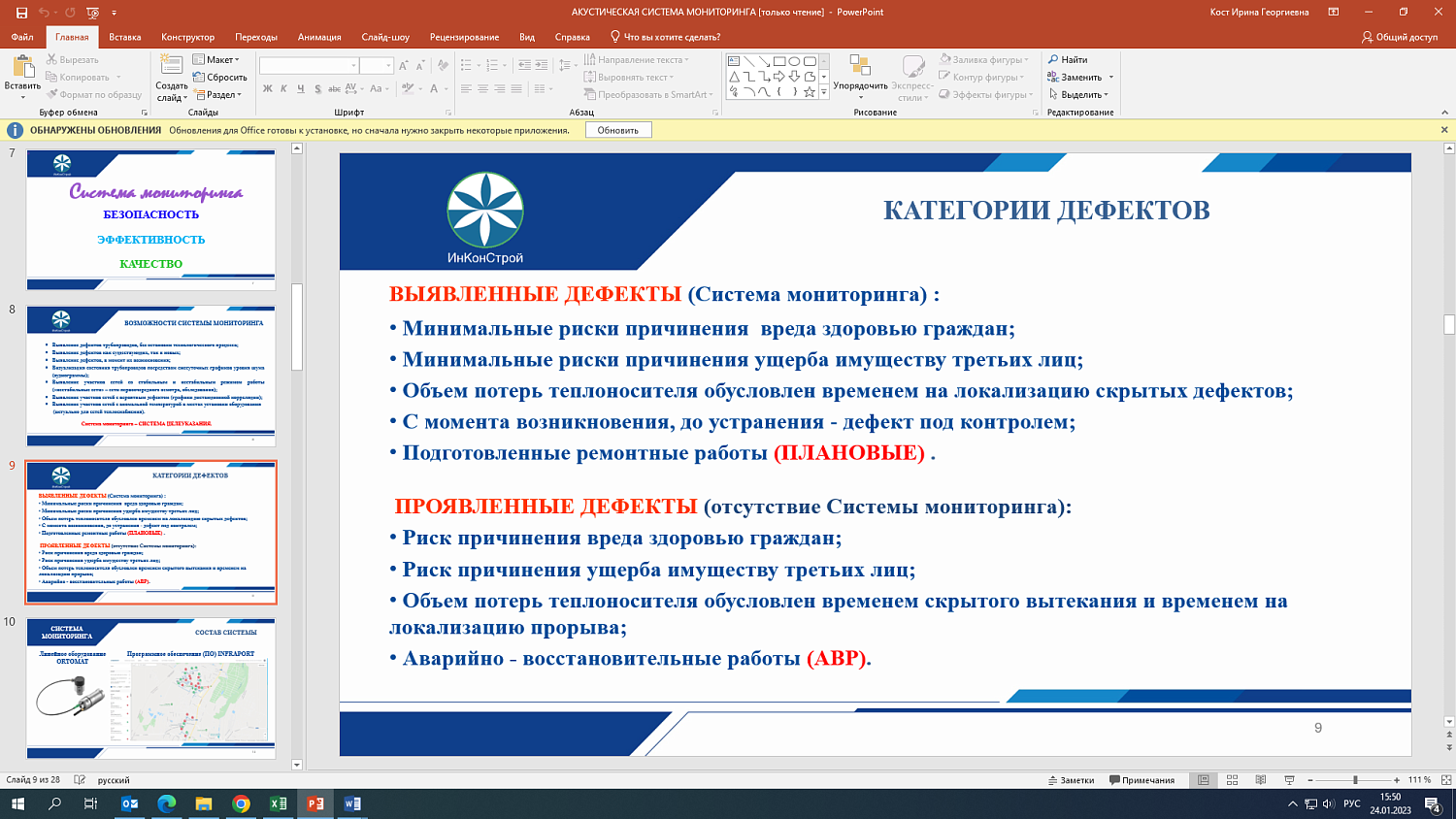Click the Paste (Вставить) clipboard icon
The image size is (1456, 819).
[x=22, y=67]
